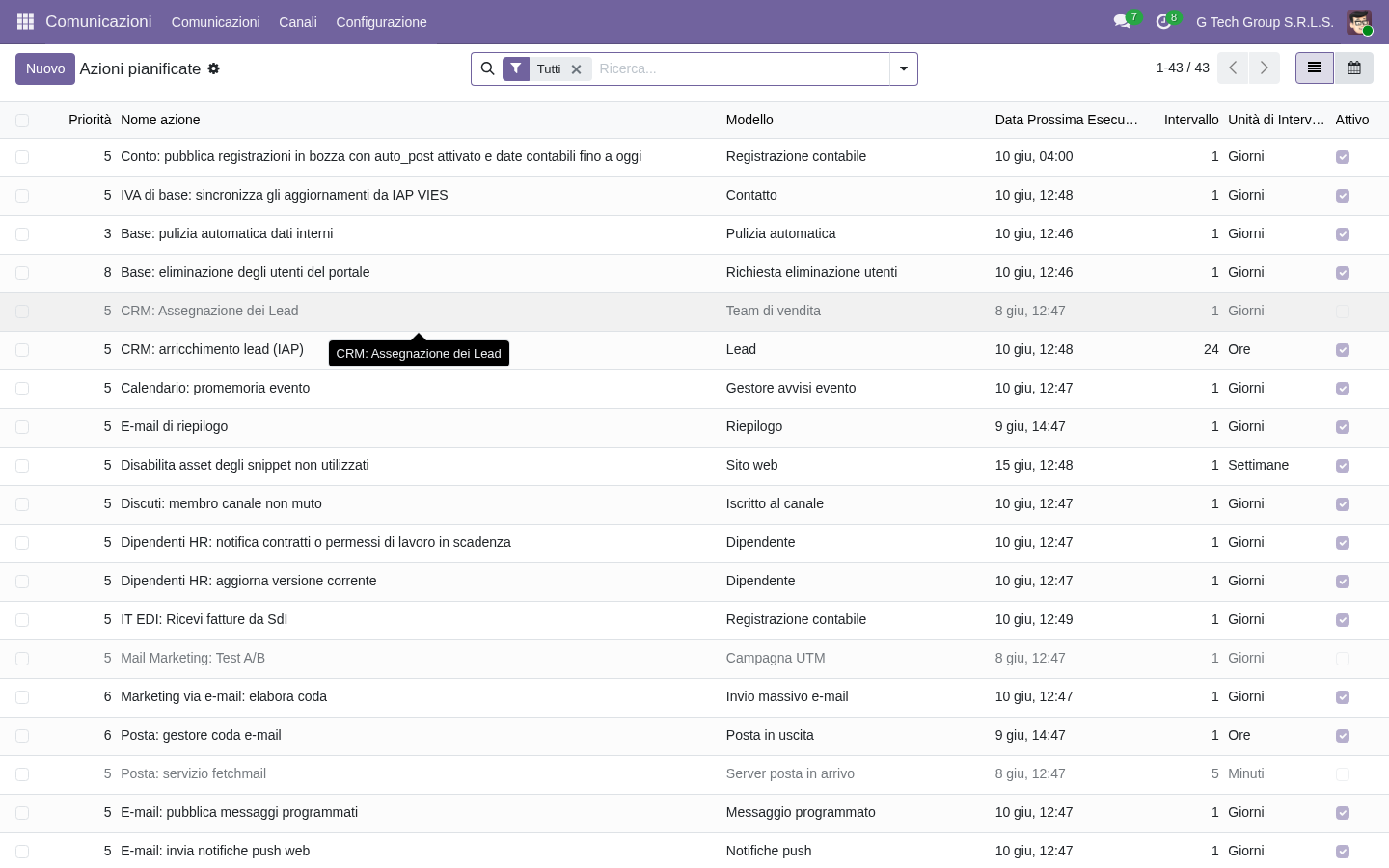Open Marketing via e-mail: elabora coda
Viewport: 1389px width, 868px height.
tap(224, 696)
